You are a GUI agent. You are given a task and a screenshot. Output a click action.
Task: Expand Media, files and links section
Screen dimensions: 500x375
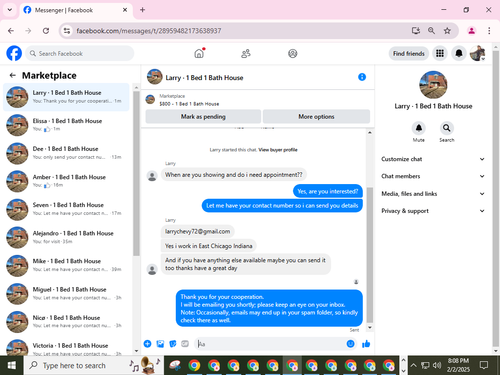pos(433,194)
